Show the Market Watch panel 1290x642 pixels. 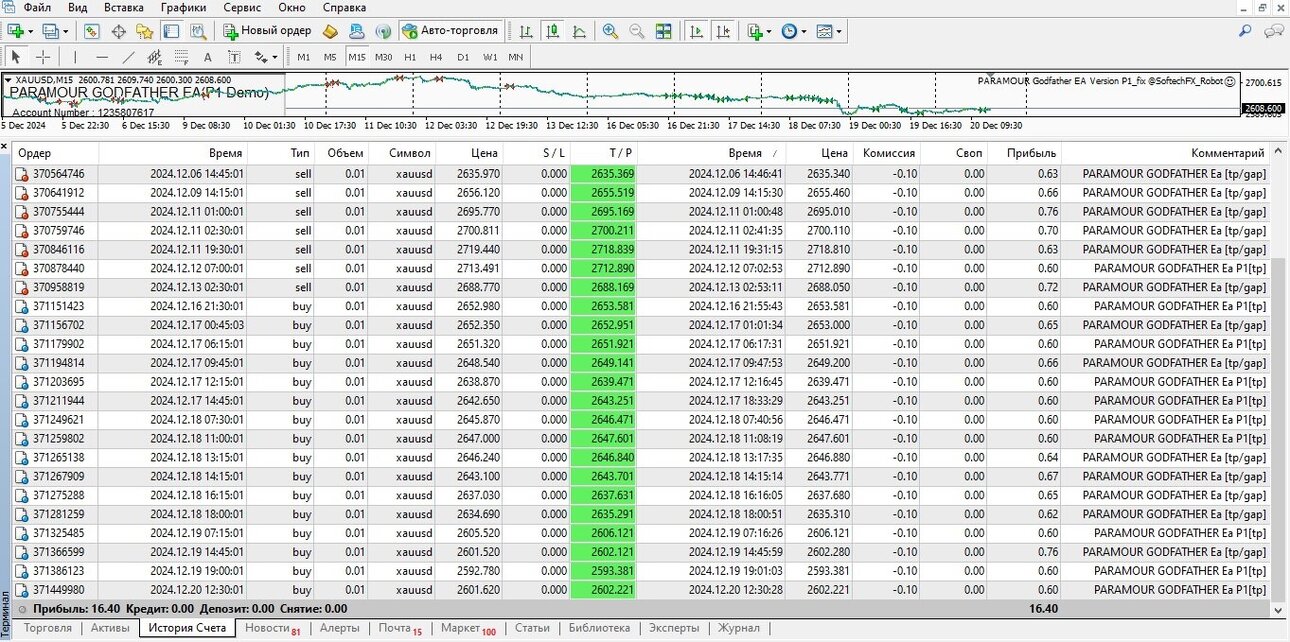click(91, 31)
